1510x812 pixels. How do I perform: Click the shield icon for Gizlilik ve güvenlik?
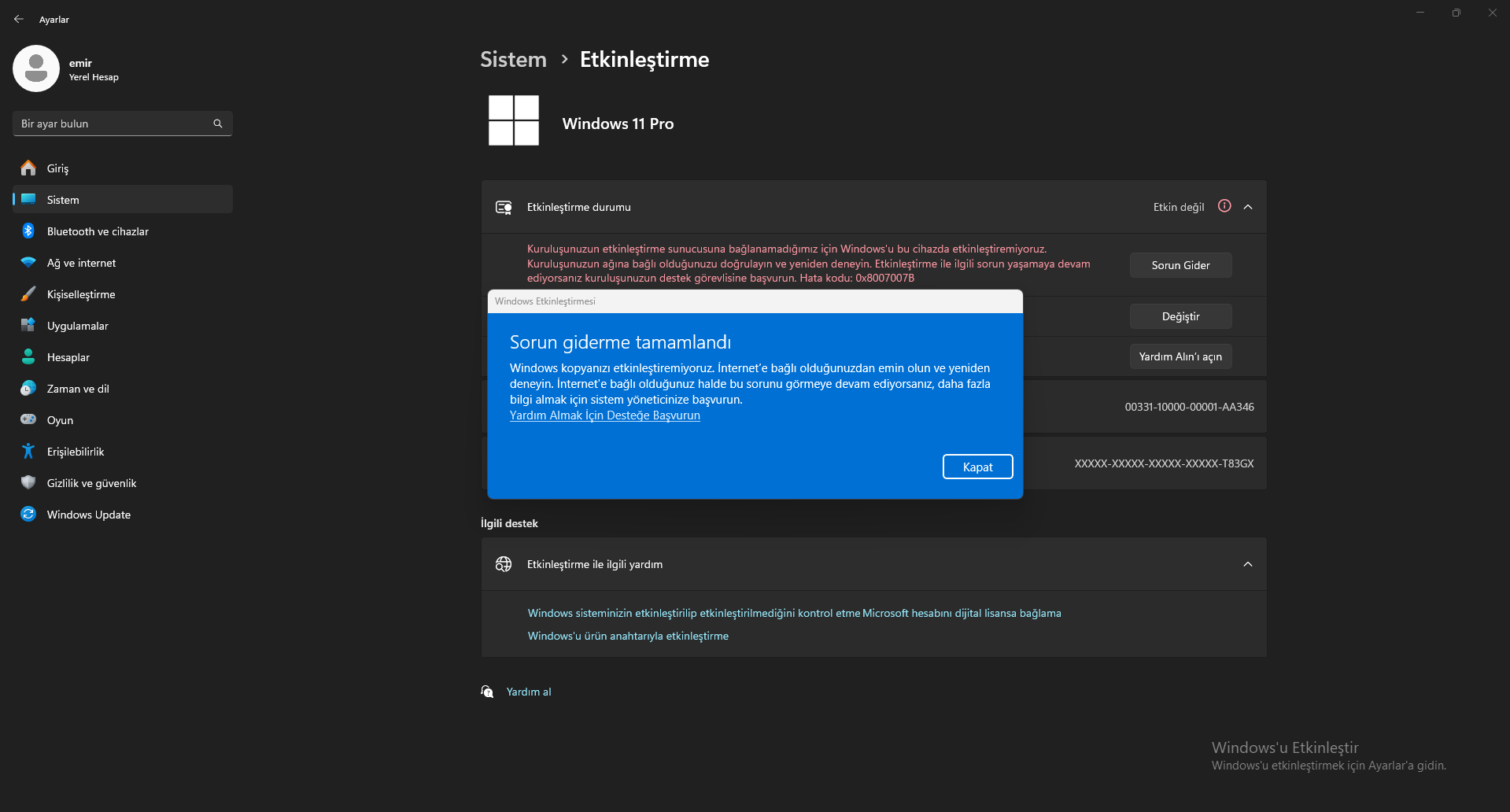[28, 483]
